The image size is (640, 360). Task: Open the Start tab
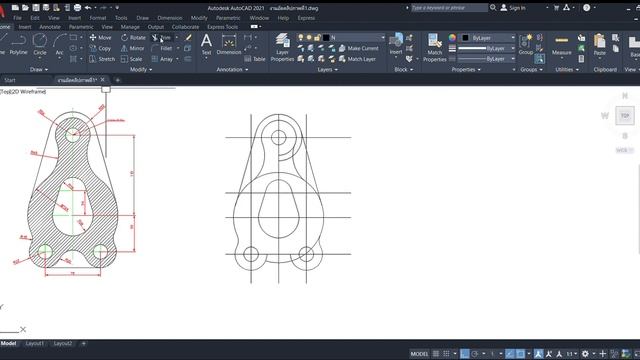click(x=10, y=80)
